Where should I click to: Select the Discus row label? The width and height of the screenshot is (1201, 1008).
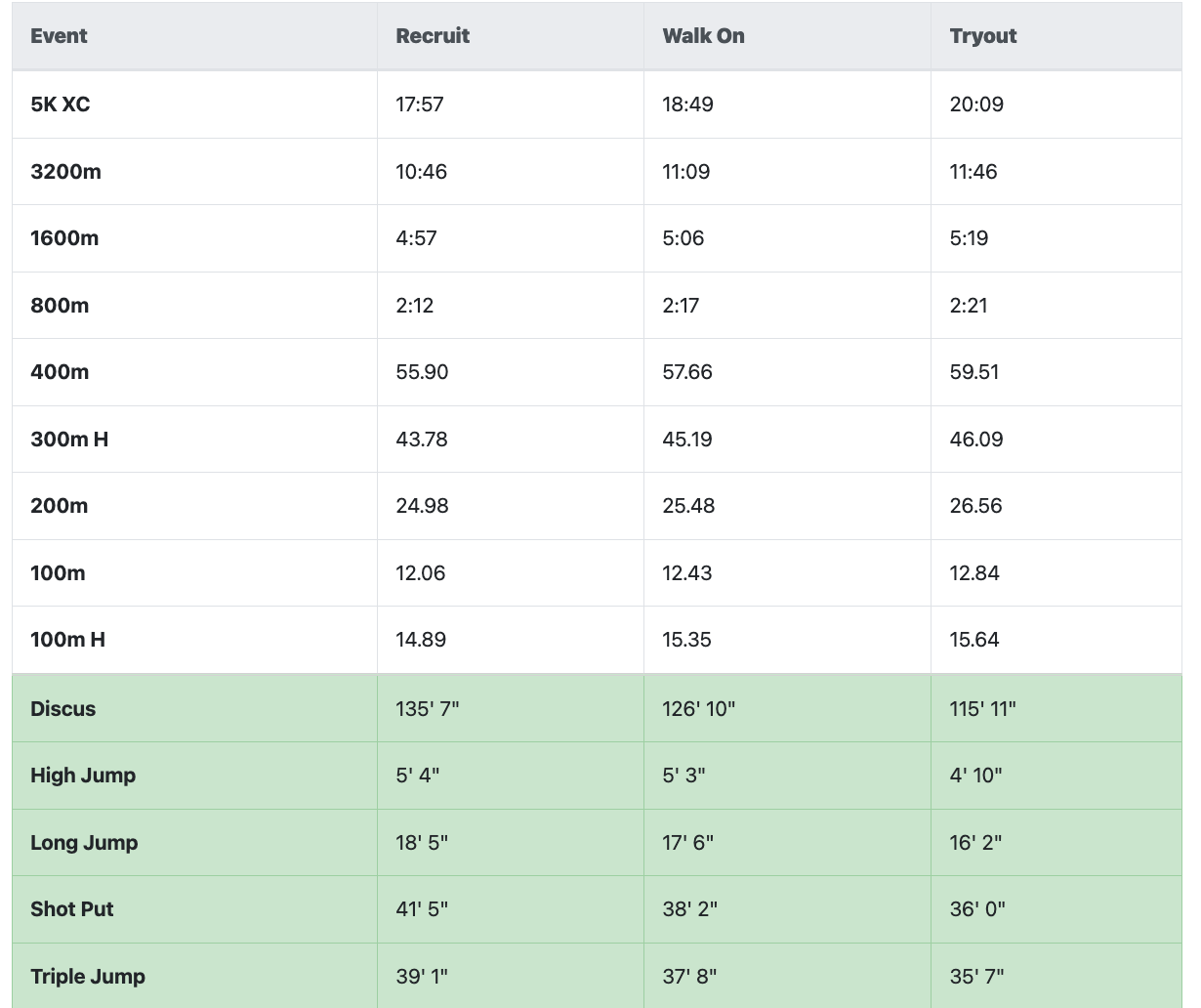(x=63, y=709)
